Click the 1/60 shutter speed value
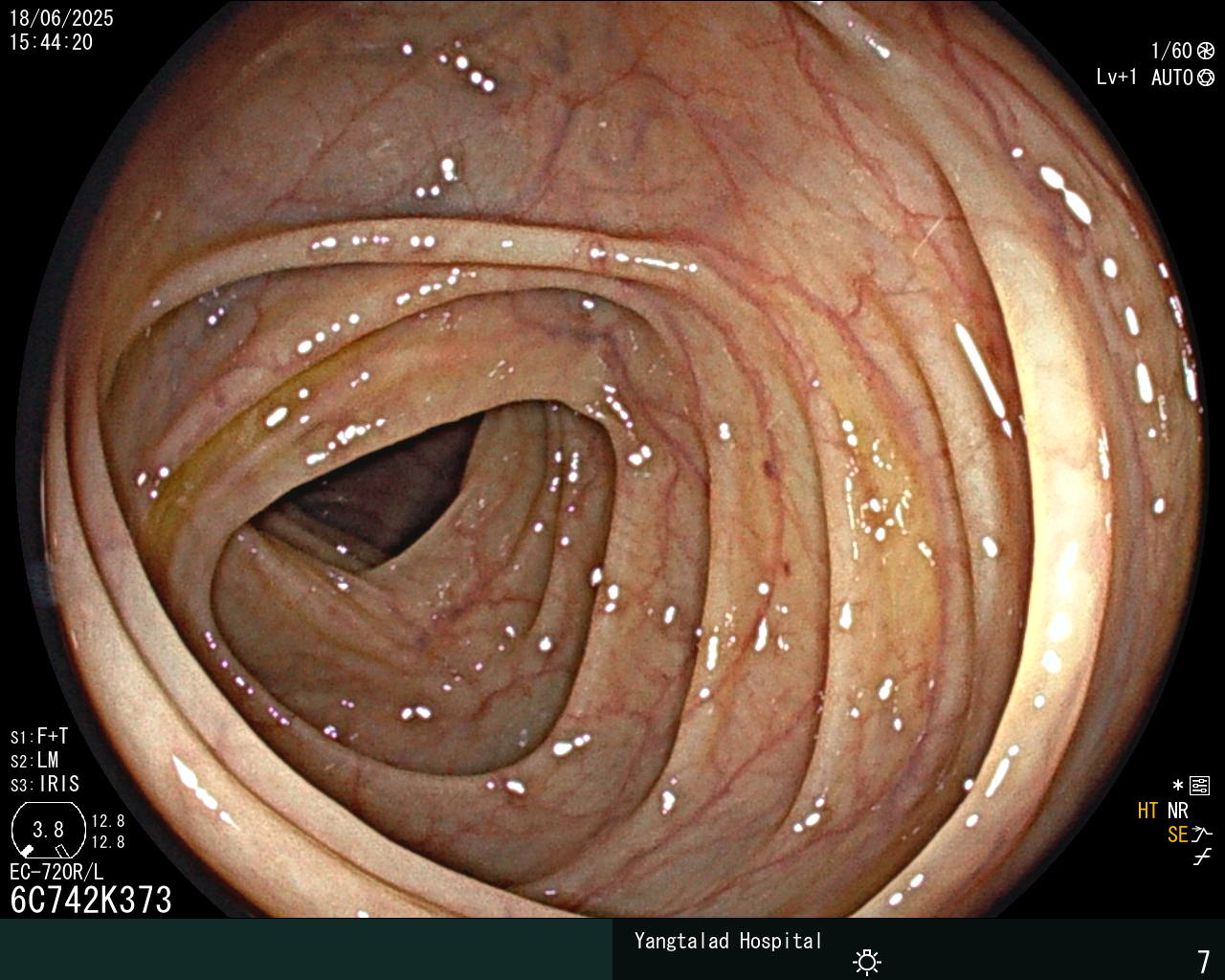 click(1171, 51)
